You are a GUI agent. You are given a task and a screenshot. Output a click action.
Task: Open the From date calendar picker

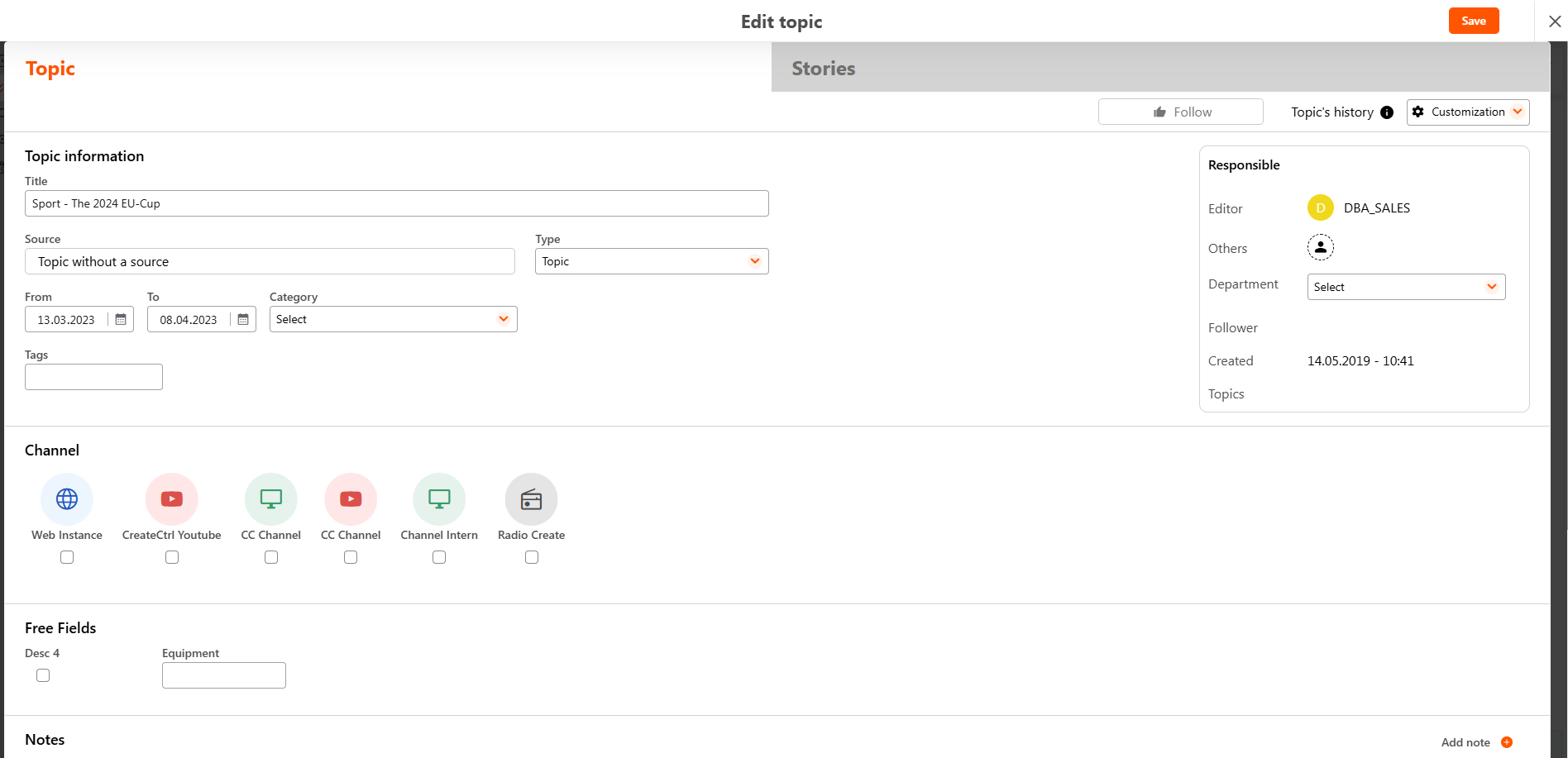click(121, 319)
